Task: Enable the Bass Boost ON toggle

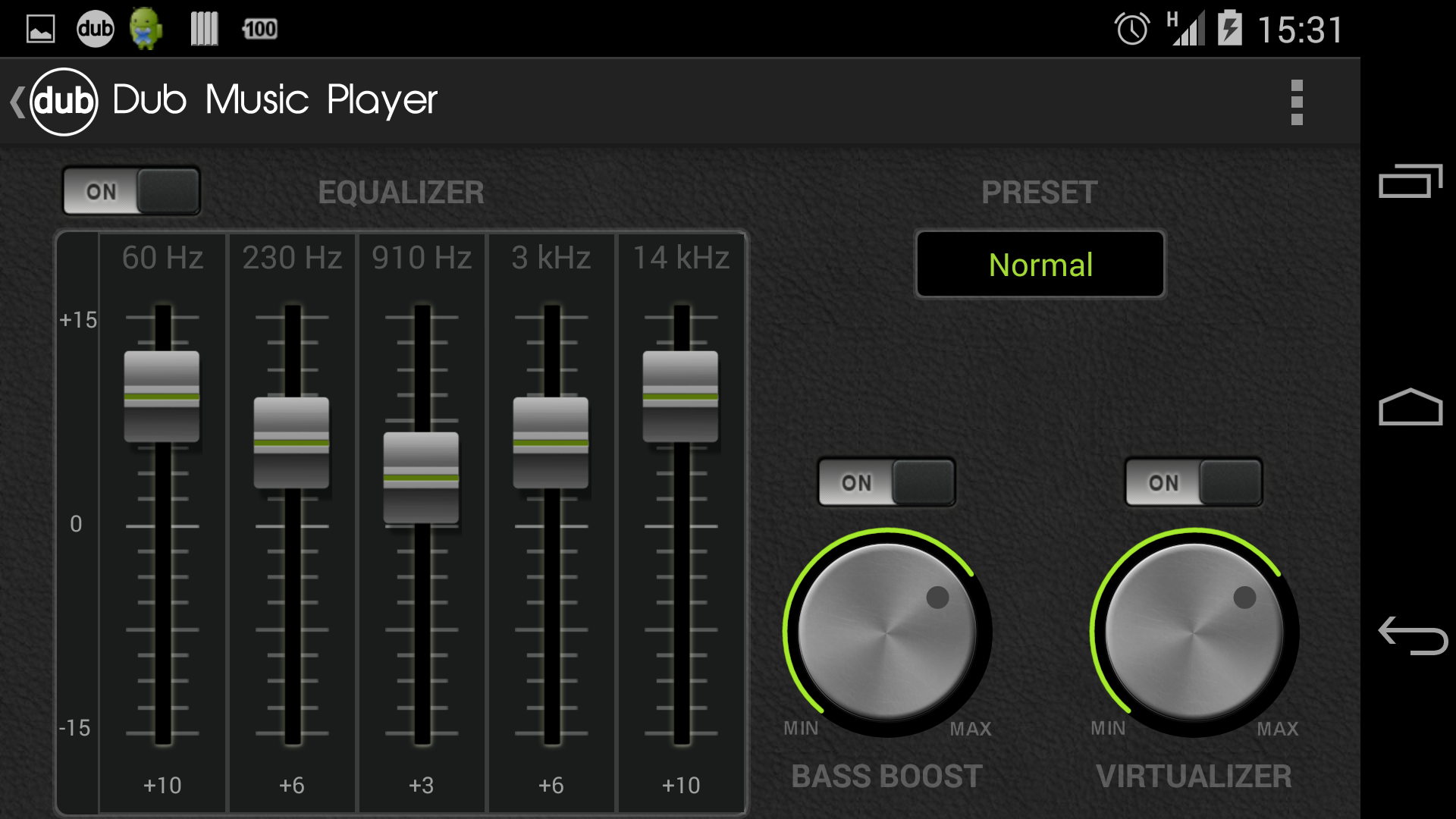Action: (x=884, y=484)
